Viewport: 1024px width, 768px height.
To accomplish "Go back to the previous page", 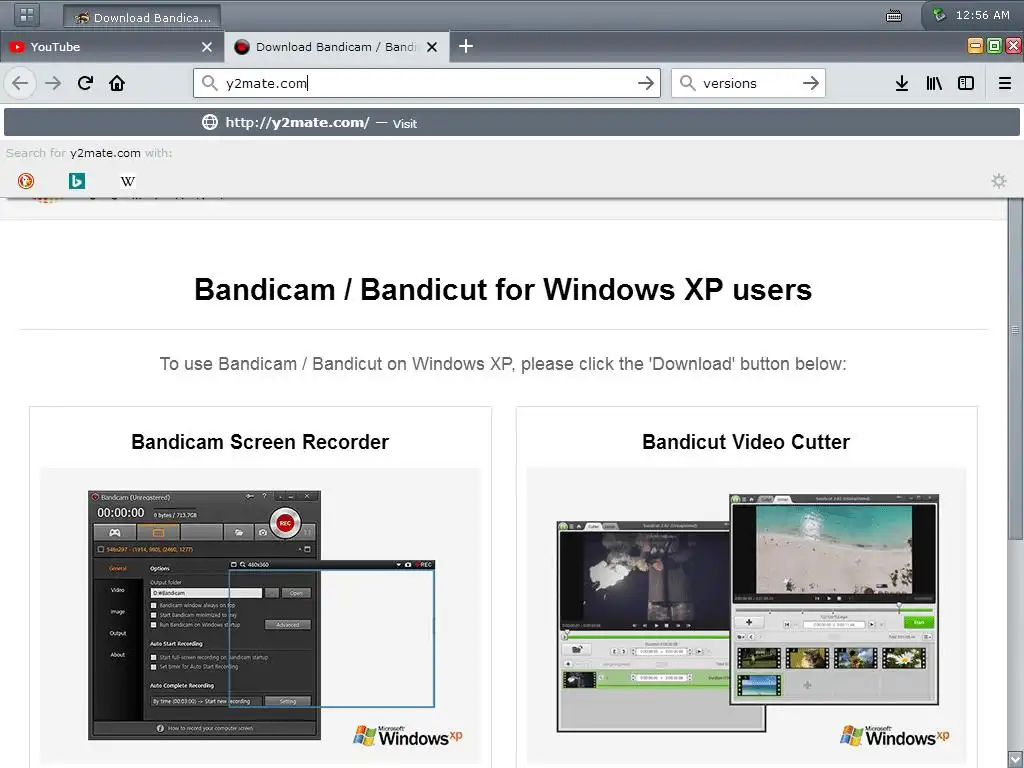I will click(x=20, y=83).
